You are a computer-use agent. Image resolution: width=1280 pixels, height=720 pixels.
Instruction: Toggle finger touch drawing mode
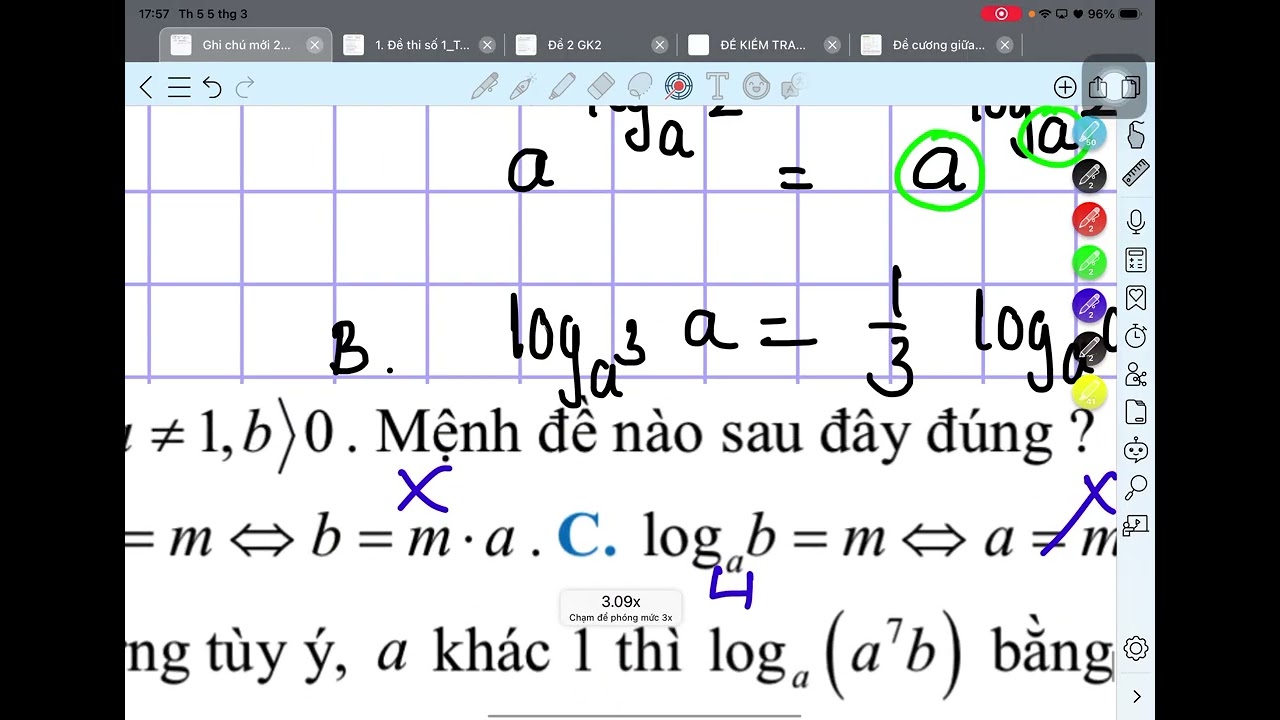1136,135
